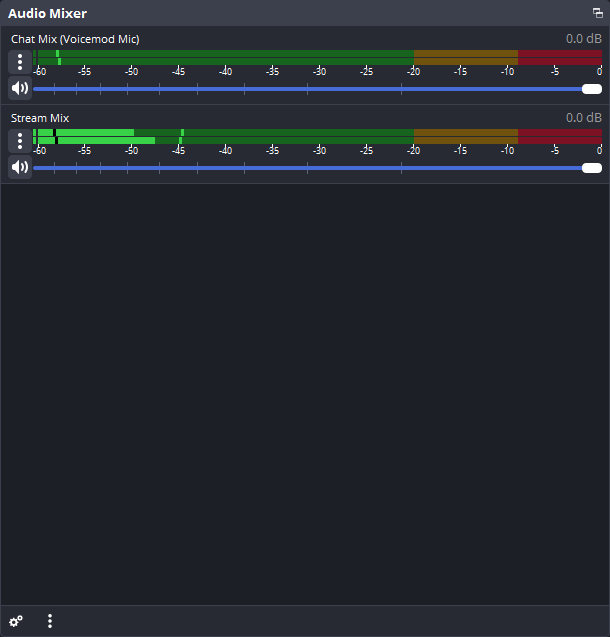Screen dimensions: 610x637
Task: Click the Stream Mix 0.0 dB readout
Action: (x=584, y=118)
